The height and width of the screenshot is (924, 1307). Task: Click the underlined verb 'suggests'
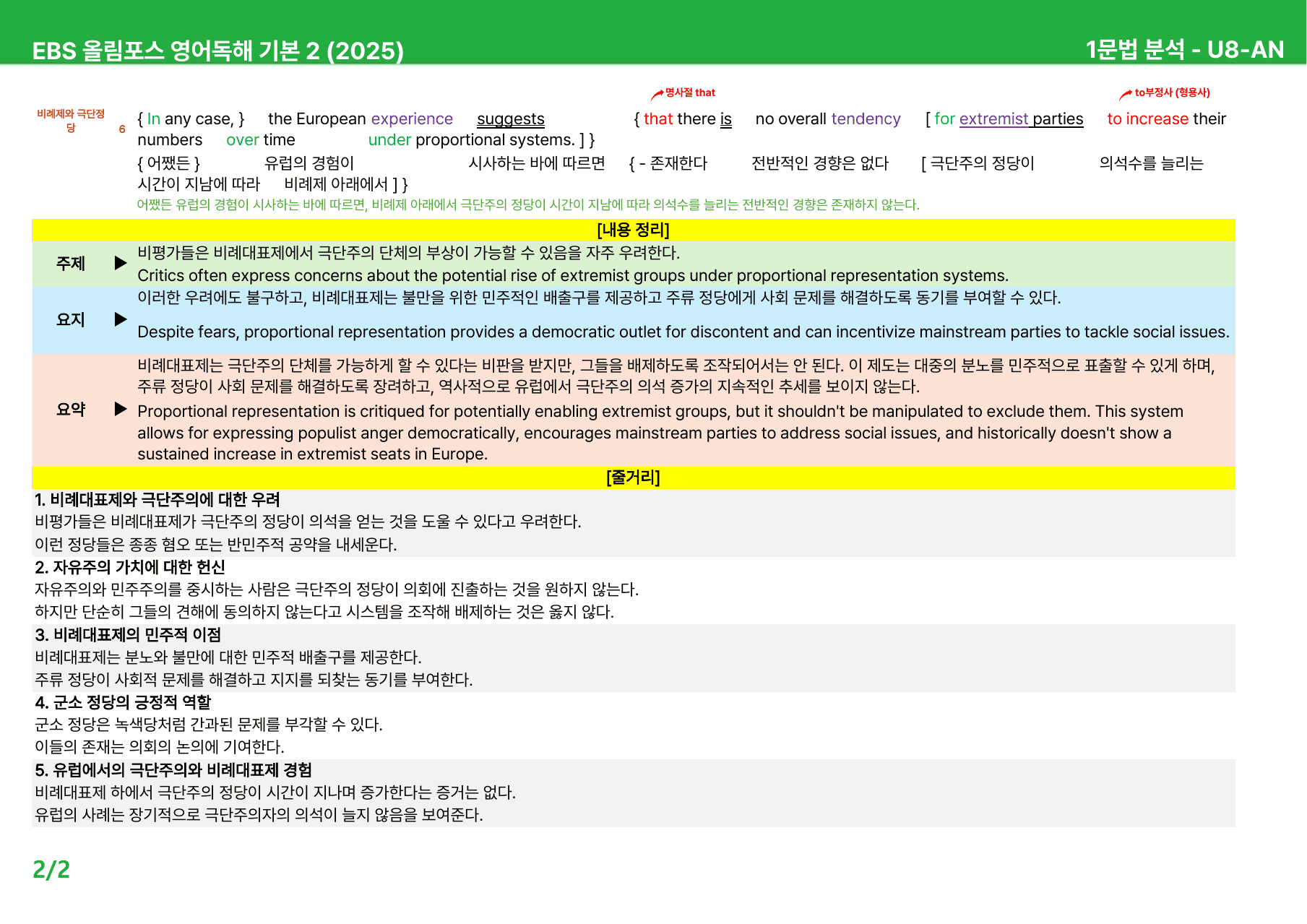tap(511, 118)
